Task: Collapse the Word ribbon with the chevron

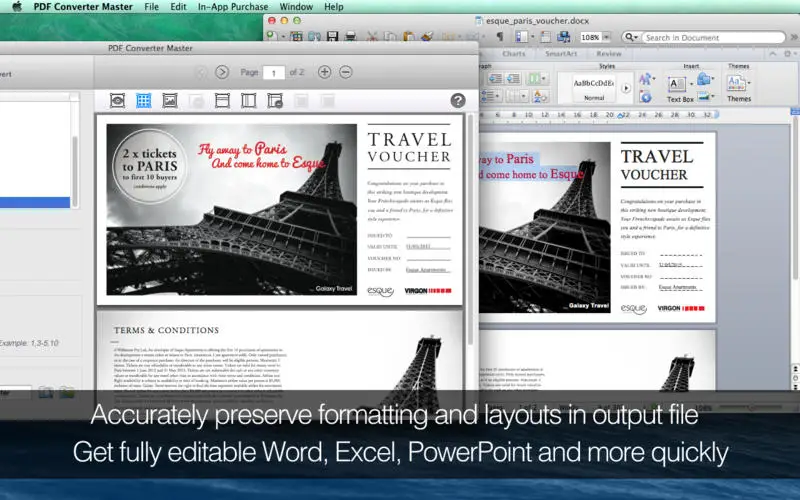Action: 773,54
